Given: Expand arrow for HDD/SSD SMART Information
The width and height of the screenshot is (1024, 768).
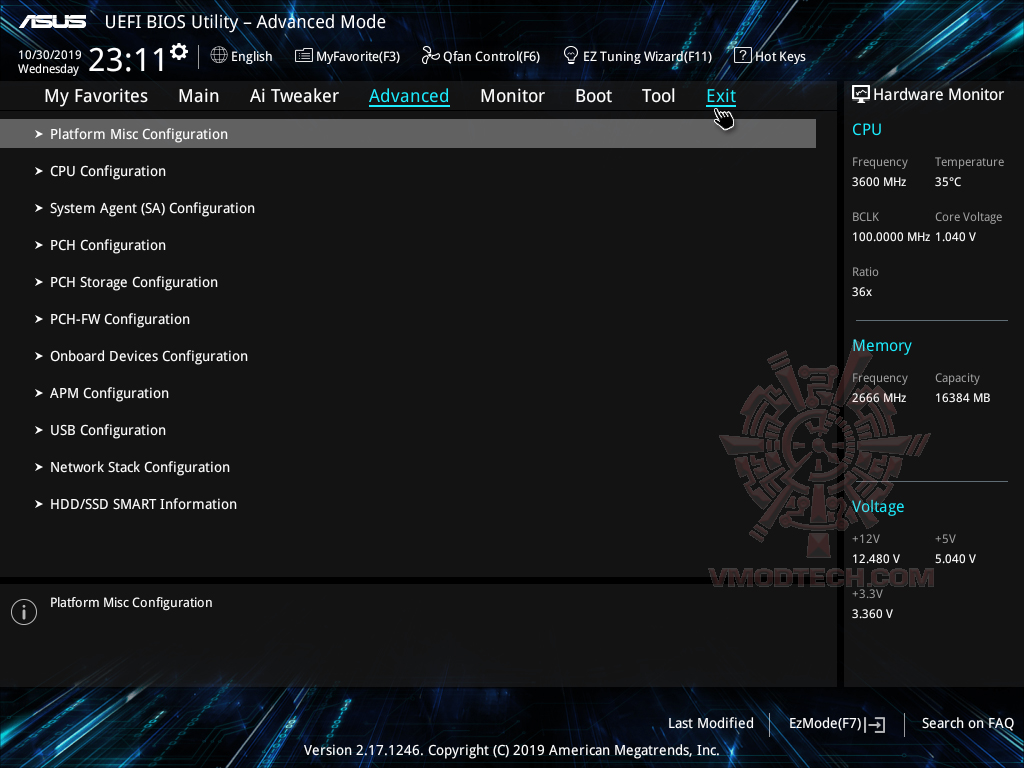Looking at the screenshot, I should click(39, 504).
